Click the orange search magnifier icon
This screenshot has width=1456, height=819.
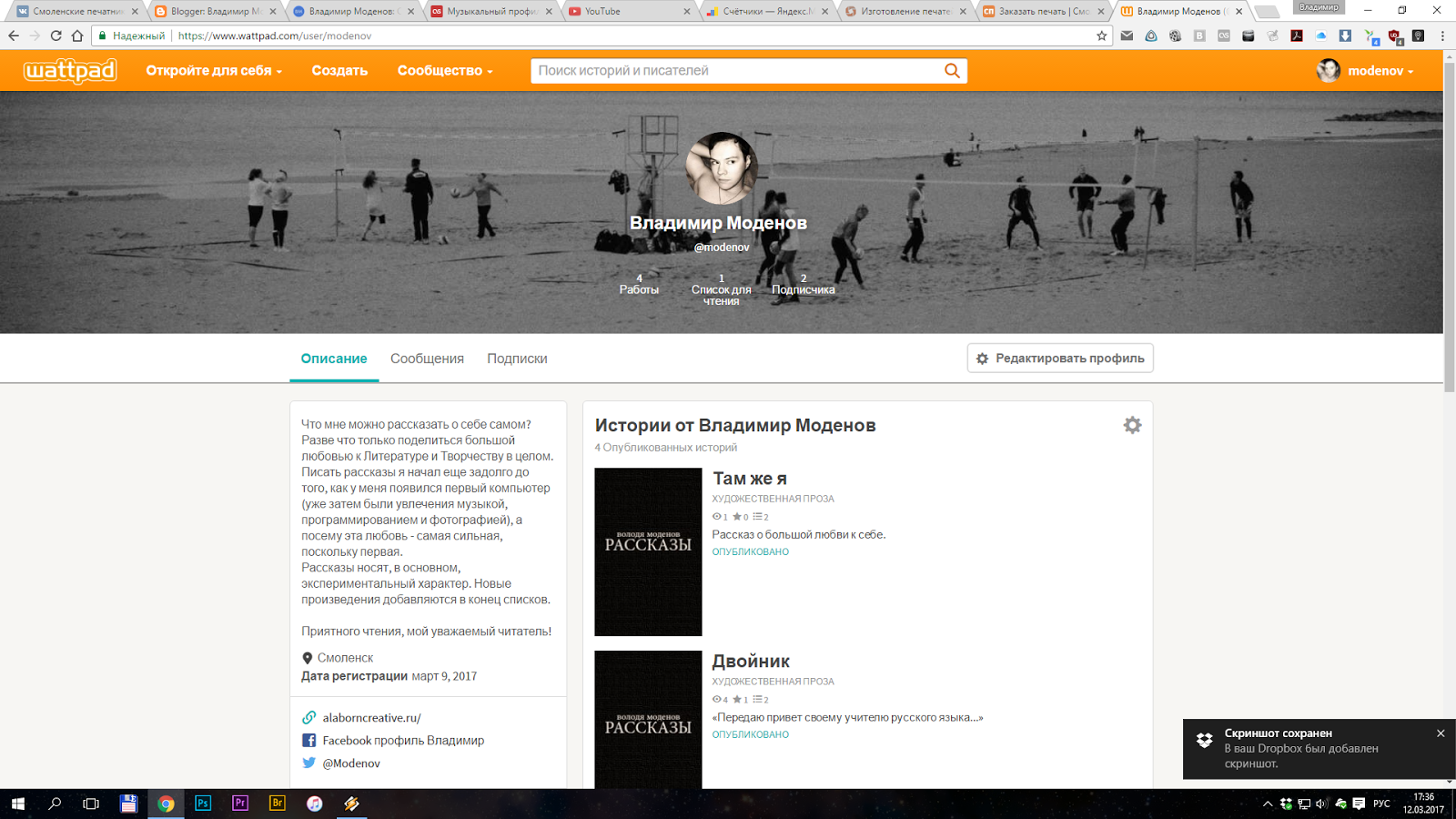coord(951,70)
